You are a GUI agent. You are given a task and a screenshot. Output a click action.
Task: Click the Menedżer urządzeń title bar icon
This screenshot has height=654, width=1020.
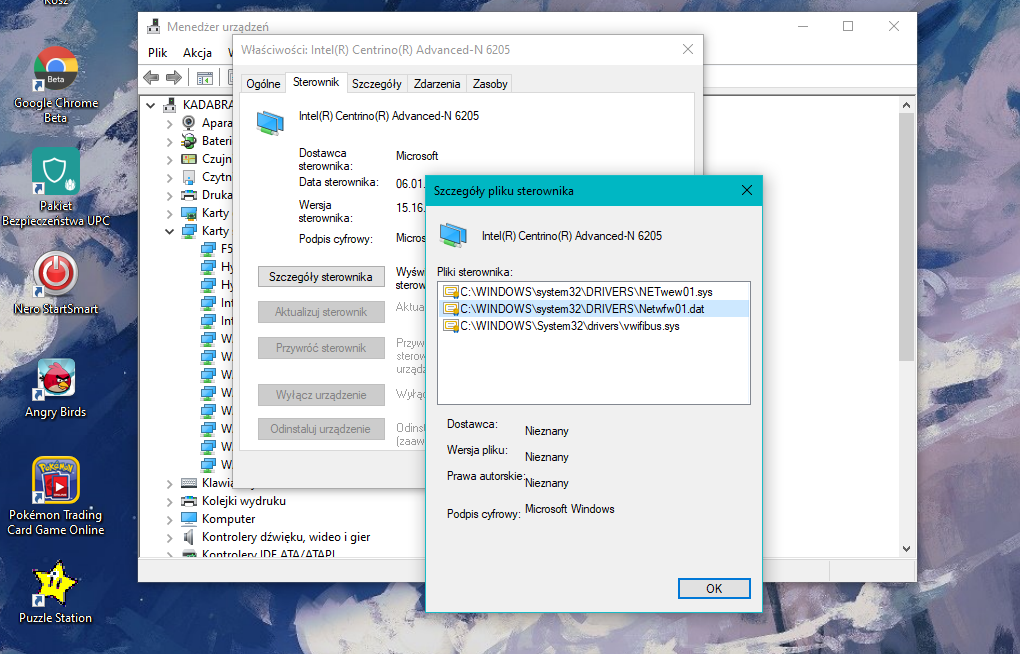click(x=154, y=26)
